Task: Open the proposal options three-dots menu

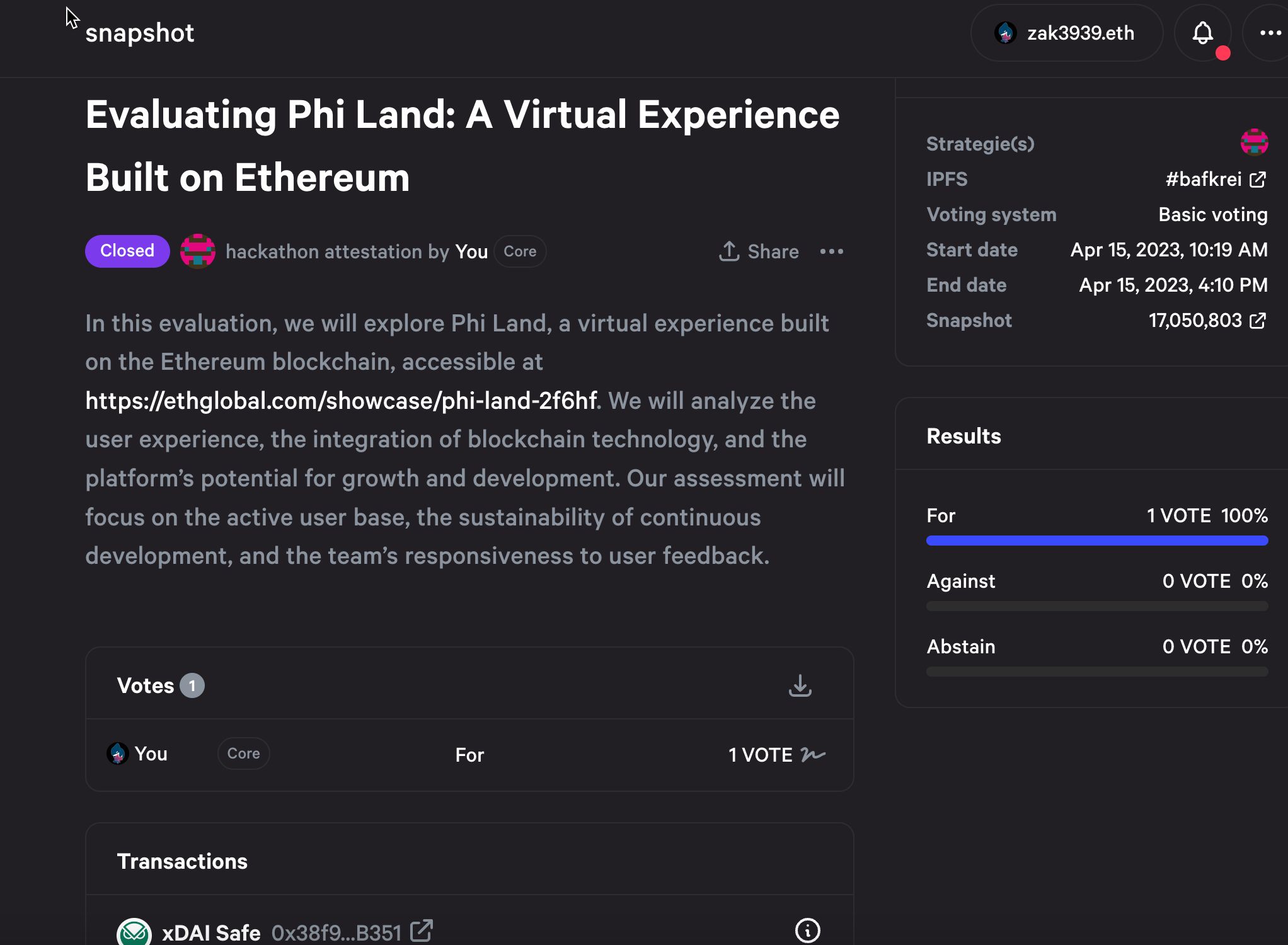Action: coord(832,251)
